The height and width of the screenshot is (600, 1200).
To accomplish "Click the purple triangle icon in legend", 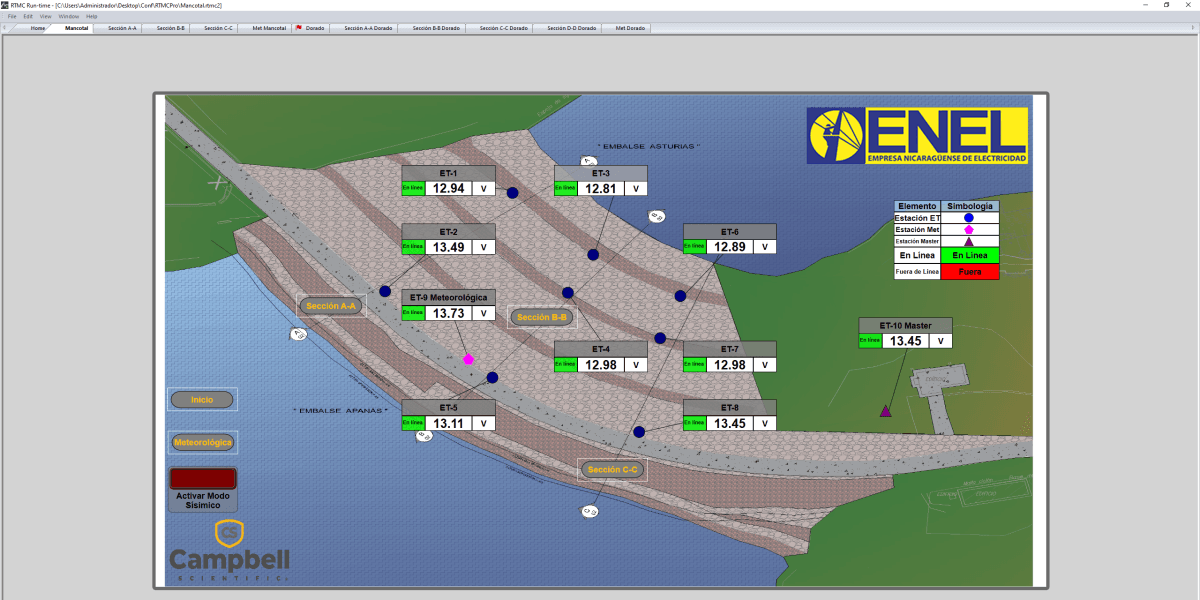I will [968, 241].
